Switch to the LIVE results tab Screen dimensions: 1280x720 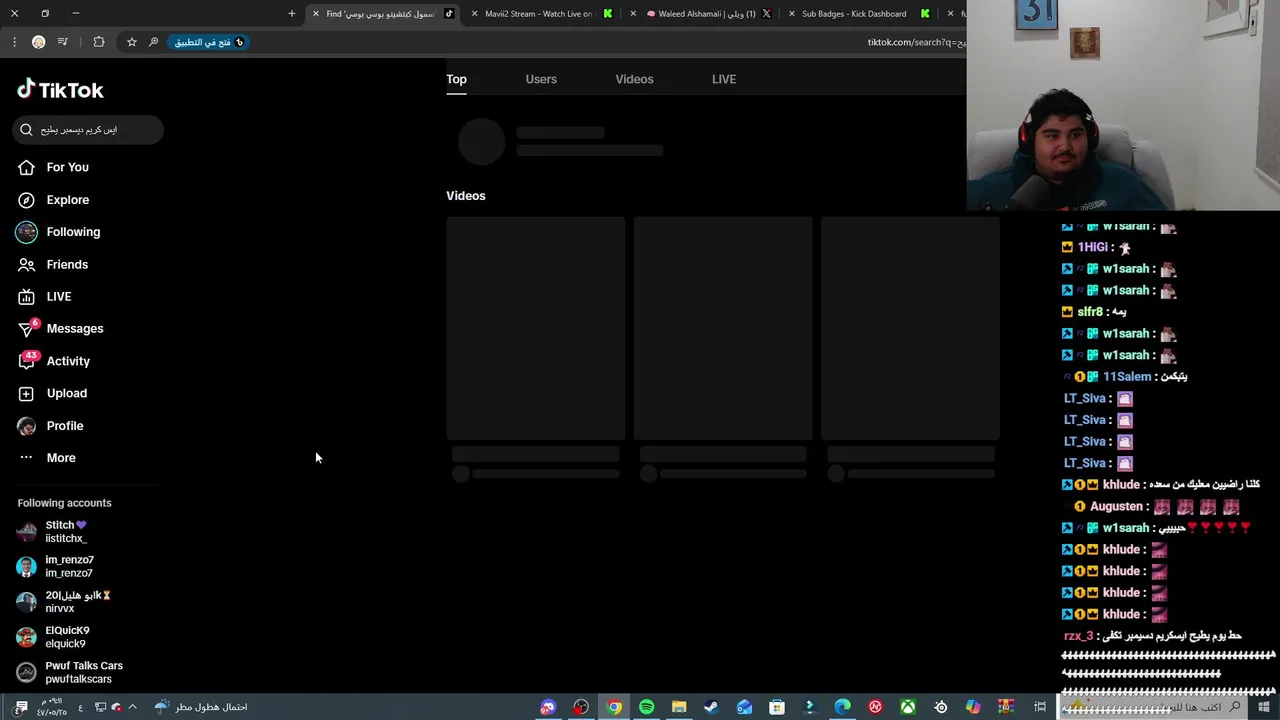click(x=724, y=79)
